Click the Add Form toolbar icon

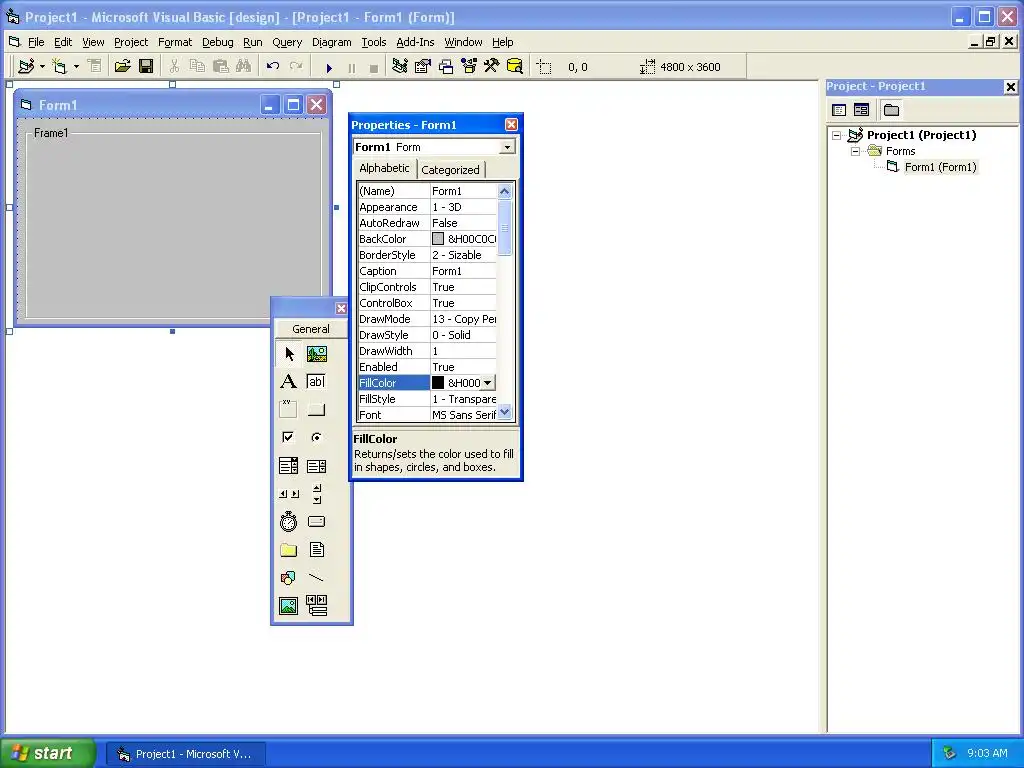(x=59, y=67)
